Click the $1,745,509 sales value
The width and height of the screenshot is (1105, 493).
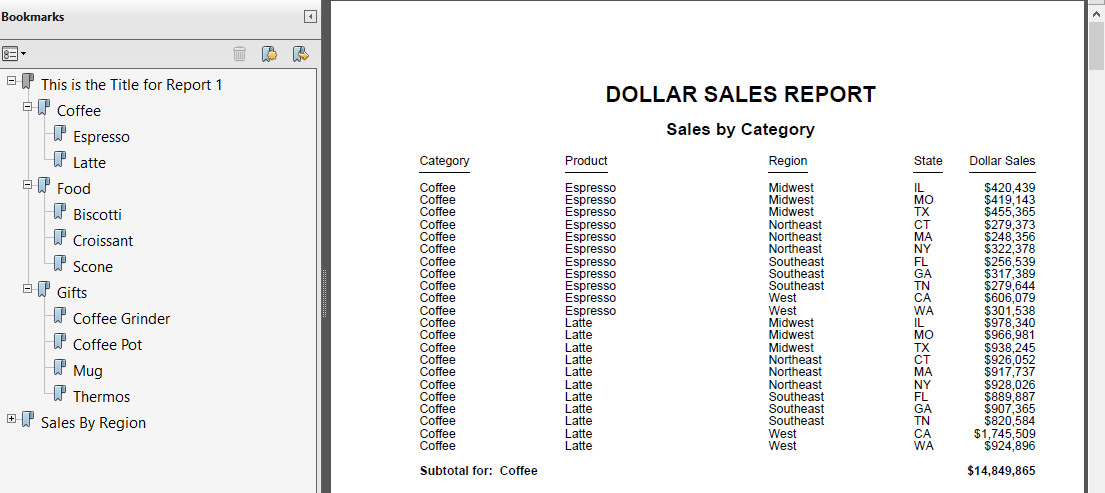point(1005,434)
